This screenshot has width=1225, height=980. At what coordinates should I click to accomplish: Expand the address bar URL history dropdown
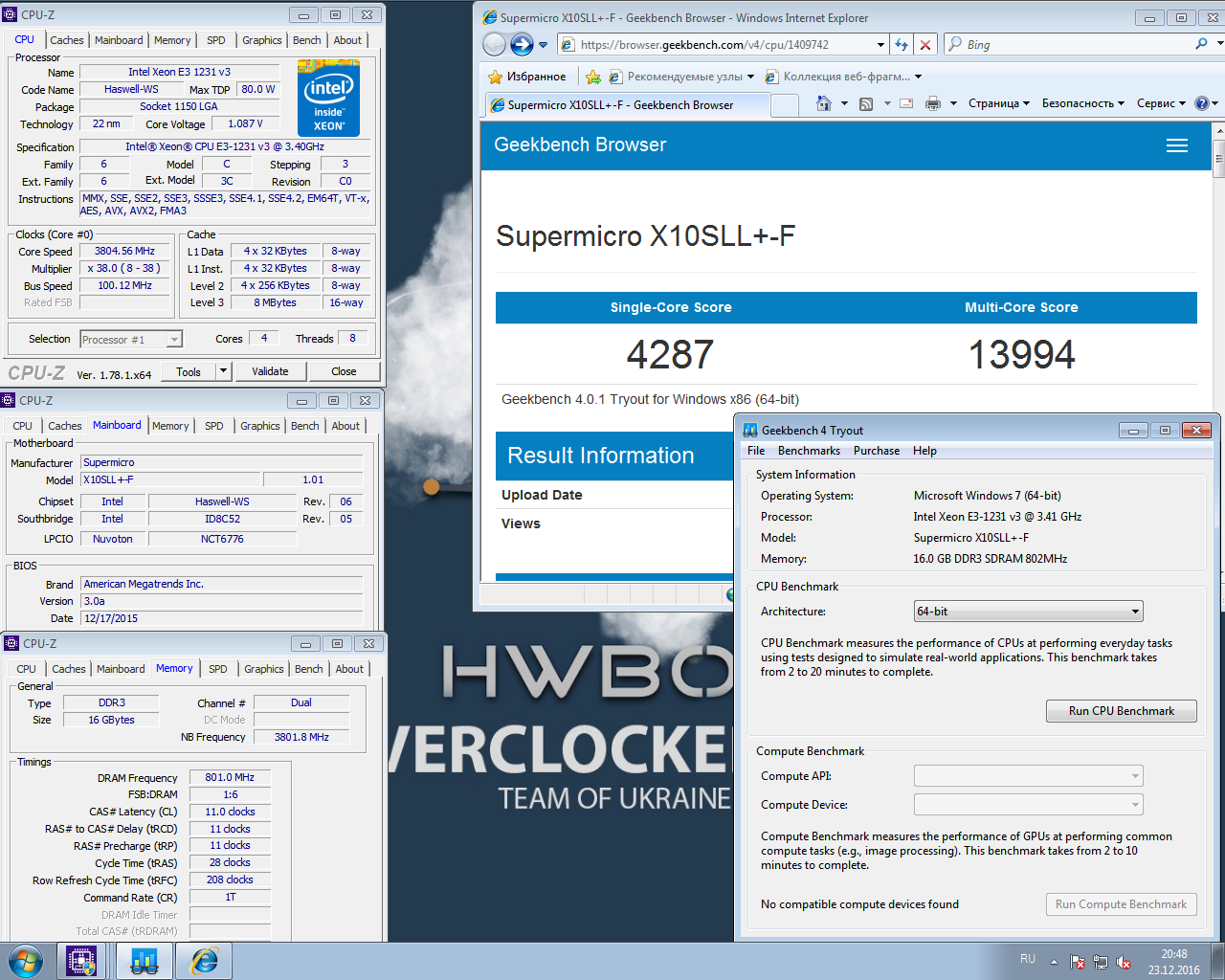(x=880, y=45)
